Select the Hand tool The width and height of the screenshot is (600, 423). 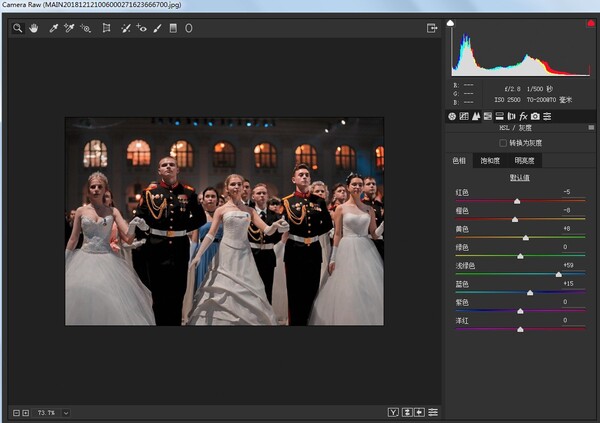[34, 28]
